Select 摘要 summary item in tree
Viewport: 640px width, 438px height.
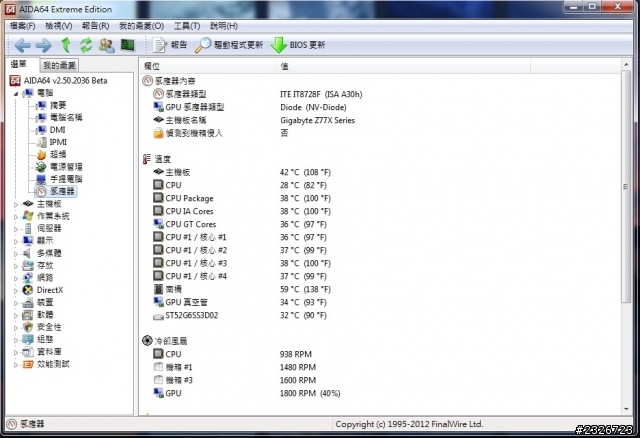[x=58, y=105]
